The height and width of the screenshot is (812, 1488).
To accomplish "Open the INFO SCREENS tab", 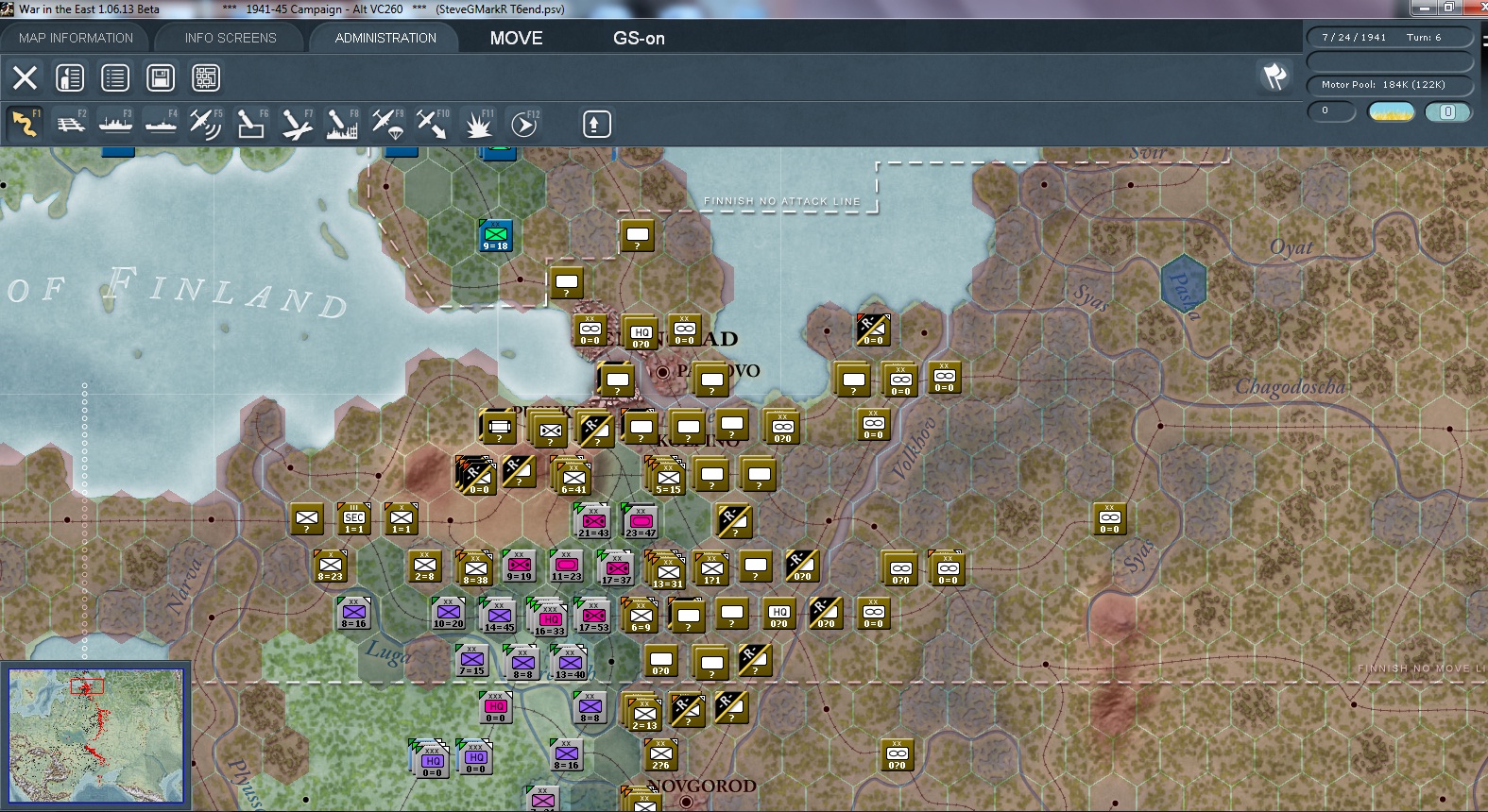I will pos(231,38).
